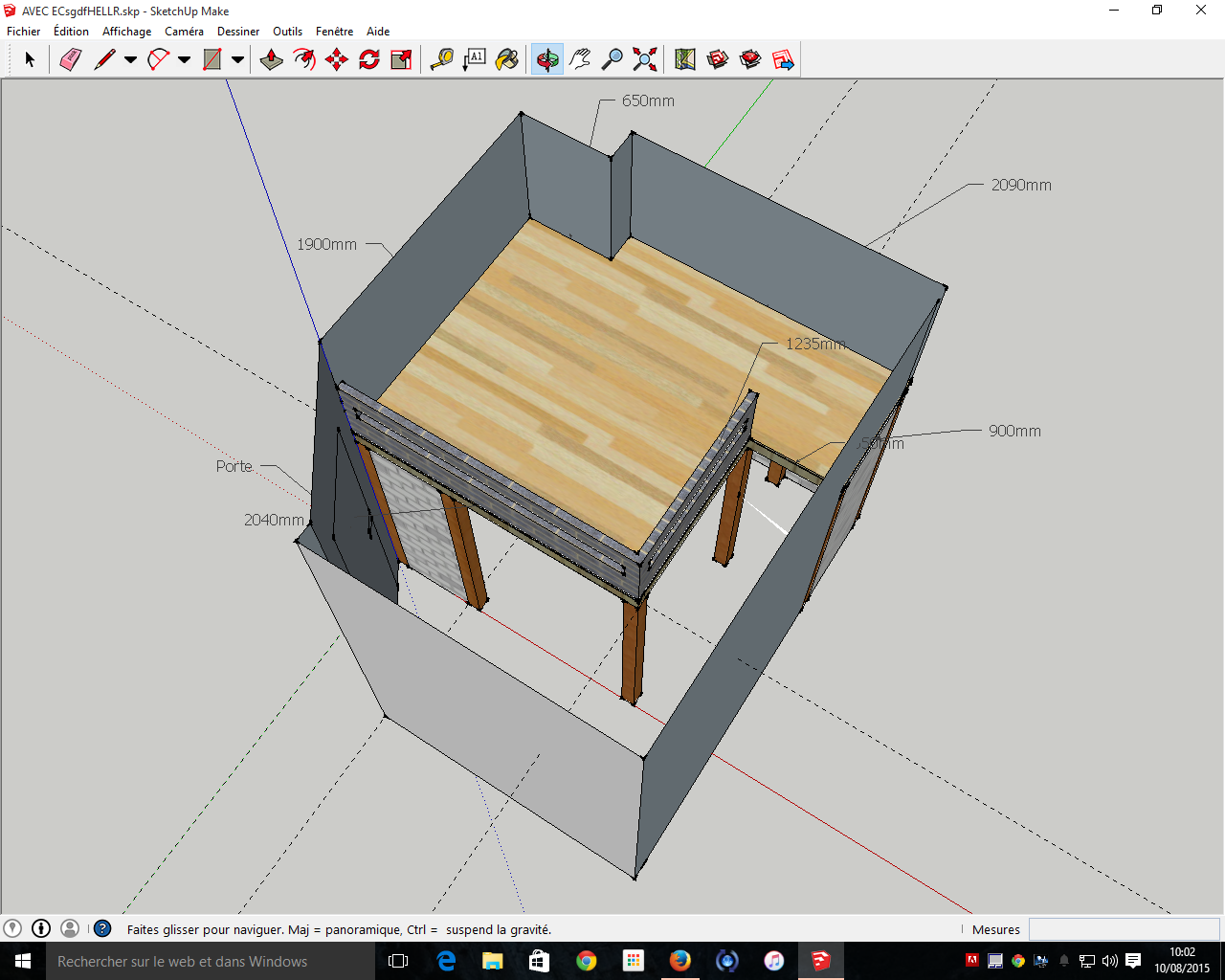The height and width of the screenshot is (980, 1225).
Task: Toggle the geolocation status icon
Action: [x=12, y=928]
